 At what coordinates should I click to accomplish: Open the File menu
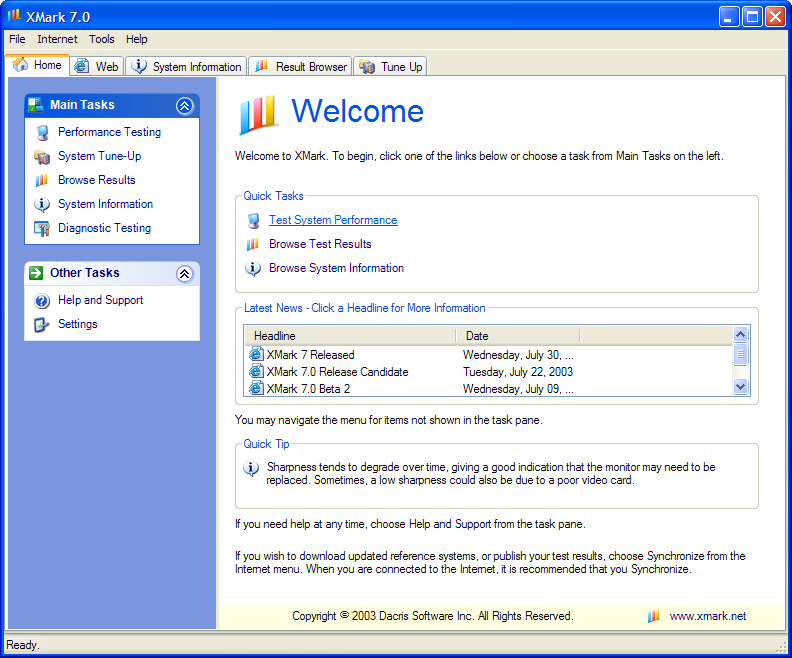17,39
